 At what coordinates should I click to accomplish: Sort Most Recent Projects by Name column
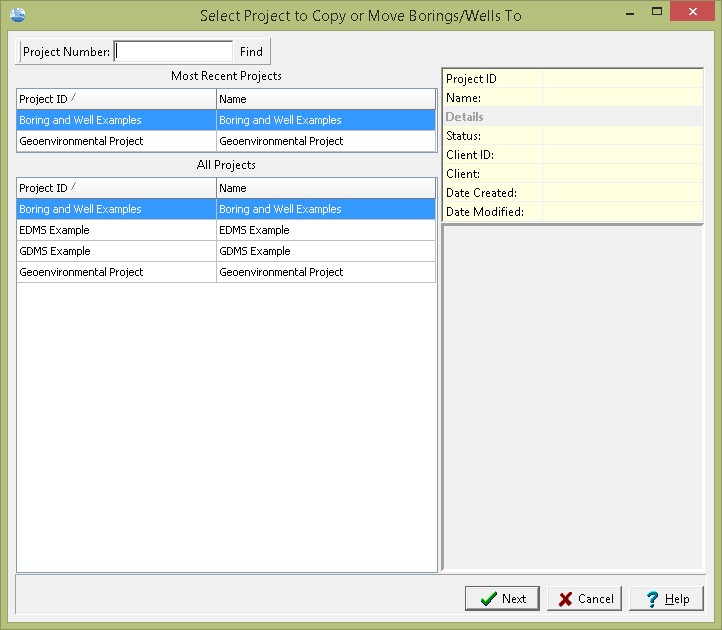click(x=325, y=99)
